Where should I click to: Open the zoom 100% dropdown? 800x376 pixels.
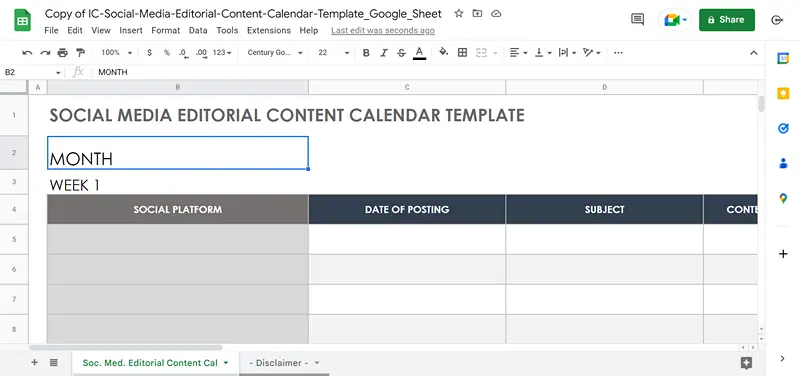coord(116,53)
